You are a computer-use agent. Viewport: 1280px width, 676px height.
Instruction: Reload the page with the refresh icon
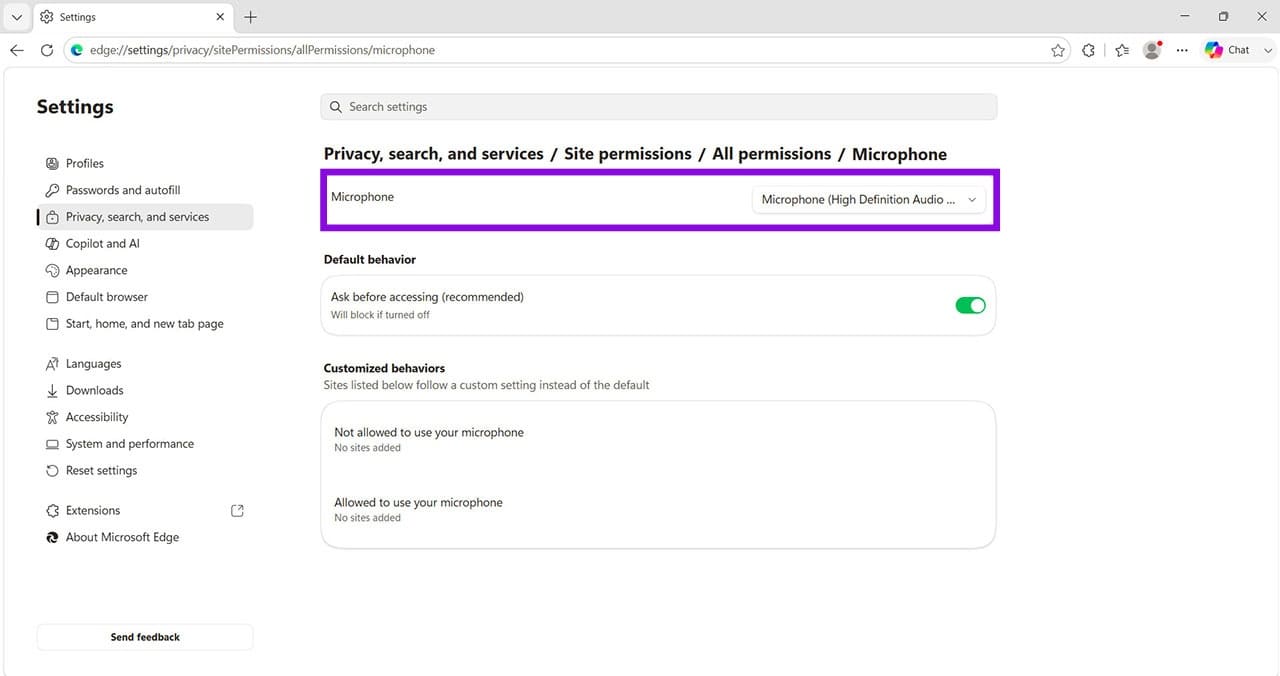coord(47,50)
